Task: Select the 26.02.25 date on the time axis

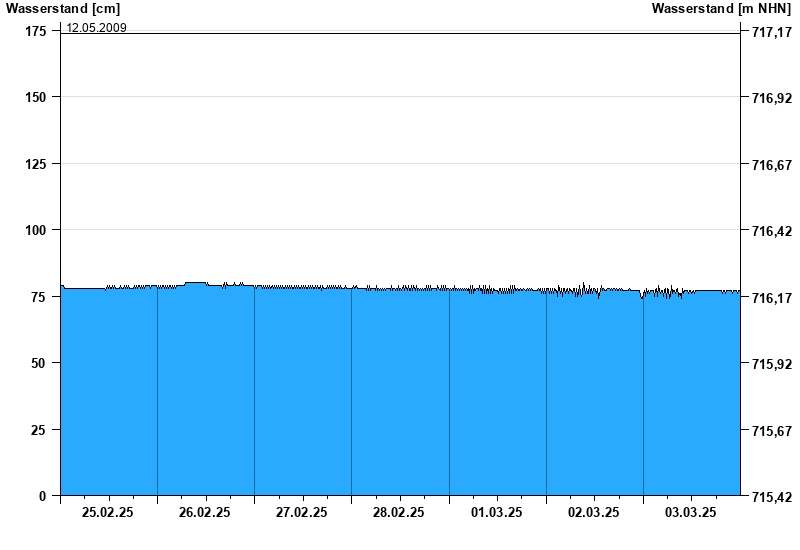Action: pos(205,512)
